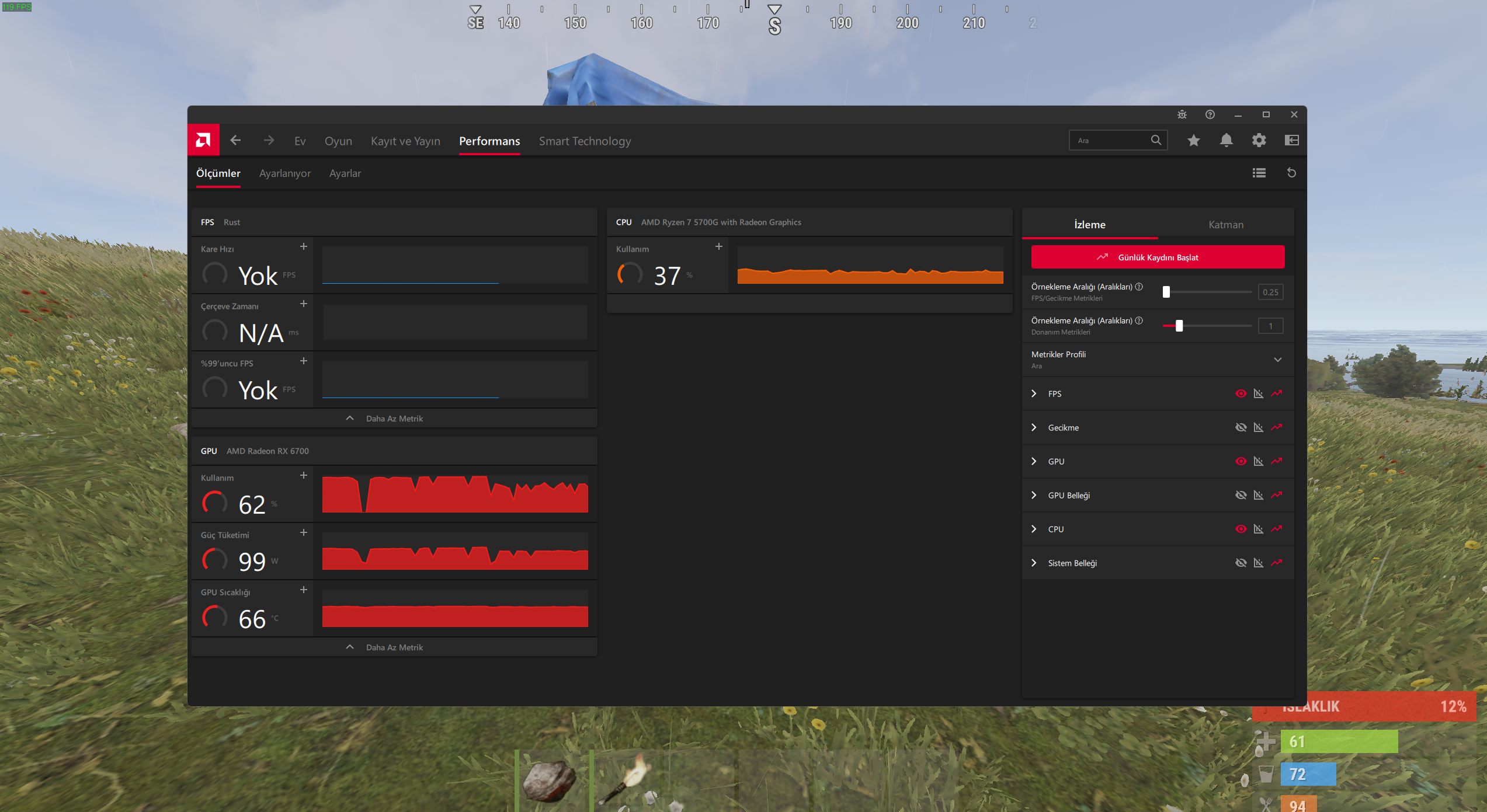Expand the Sistem Belleği row
1487x812 pixels.
[1034, 563]
